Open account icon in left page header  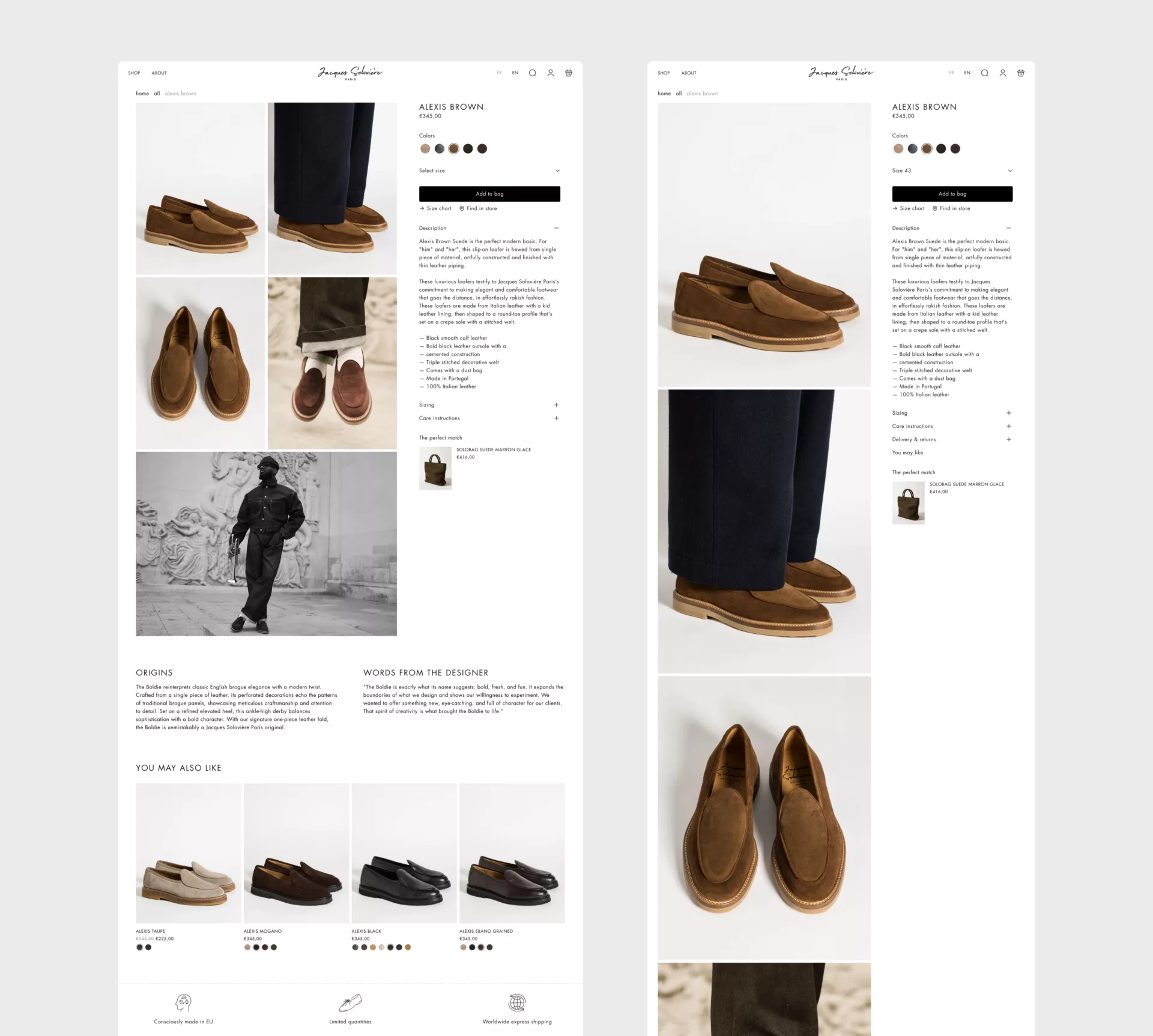coord(550,73)
